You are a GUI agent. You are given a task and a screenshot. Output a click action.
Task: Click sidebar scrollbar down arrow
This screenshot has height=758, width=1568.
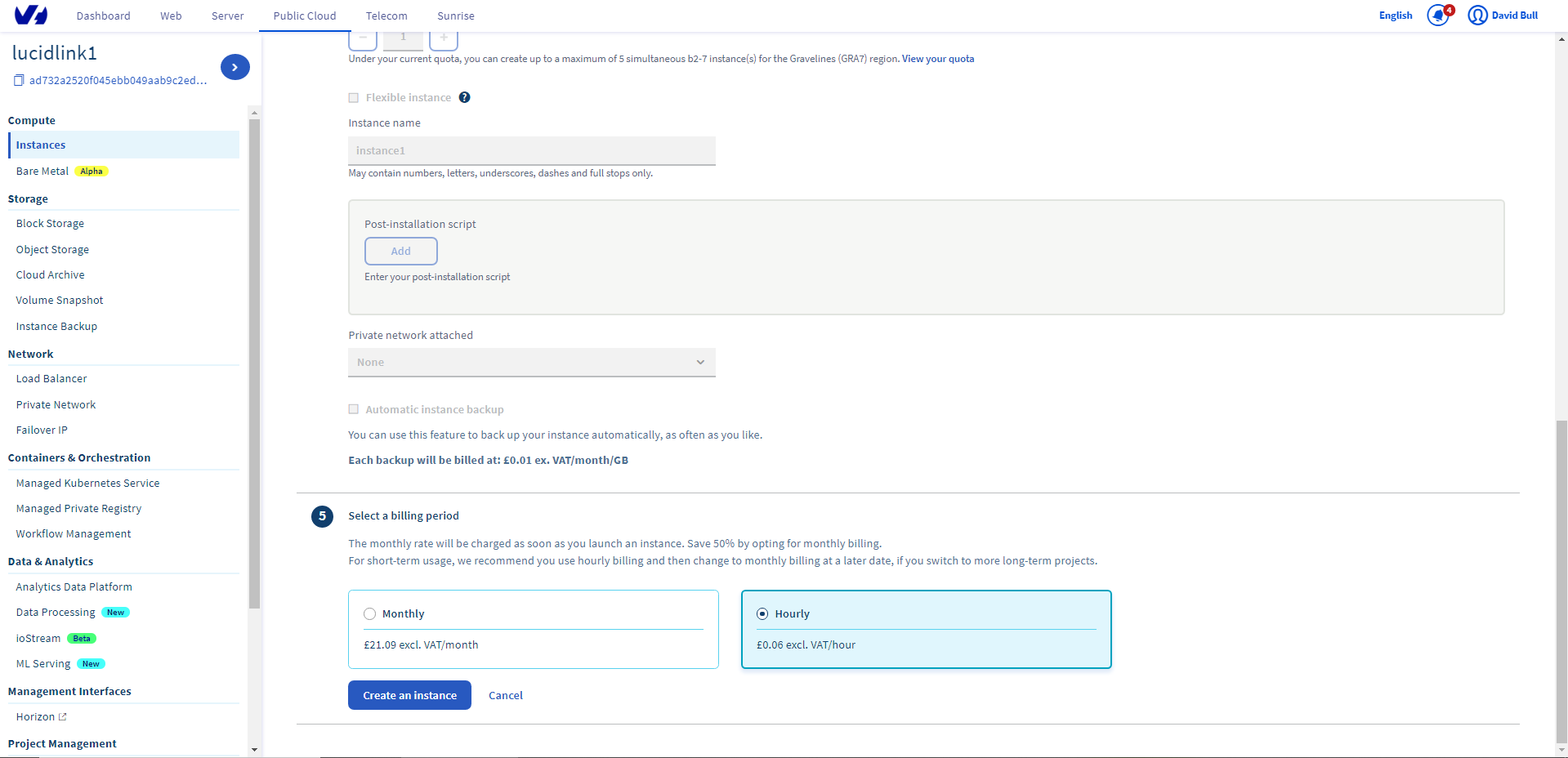pyautogui.click(x=254, y=749)
